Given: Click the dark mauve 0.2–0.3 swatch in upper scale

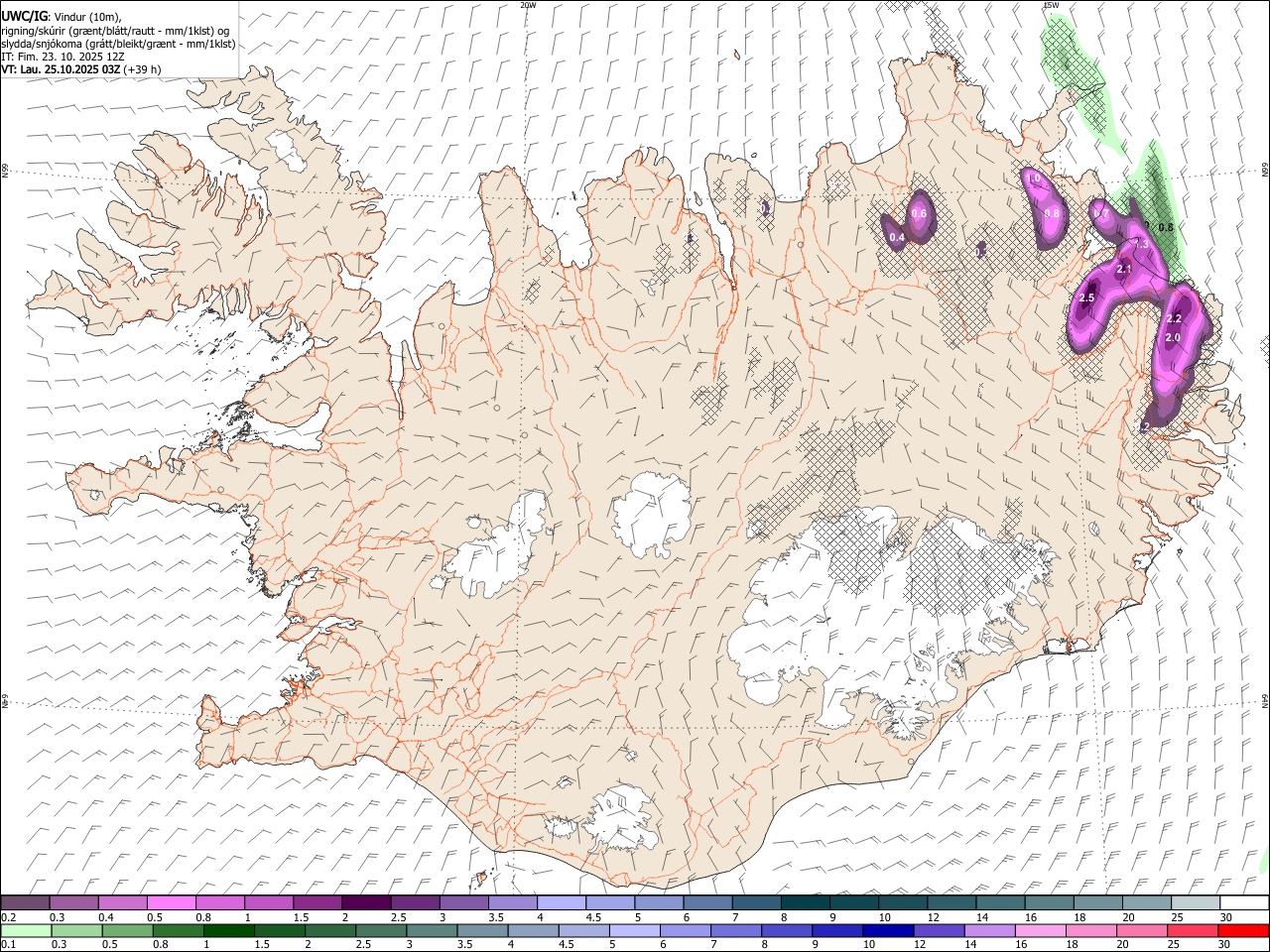Looking at the screenshot, I should coord(25,902).
